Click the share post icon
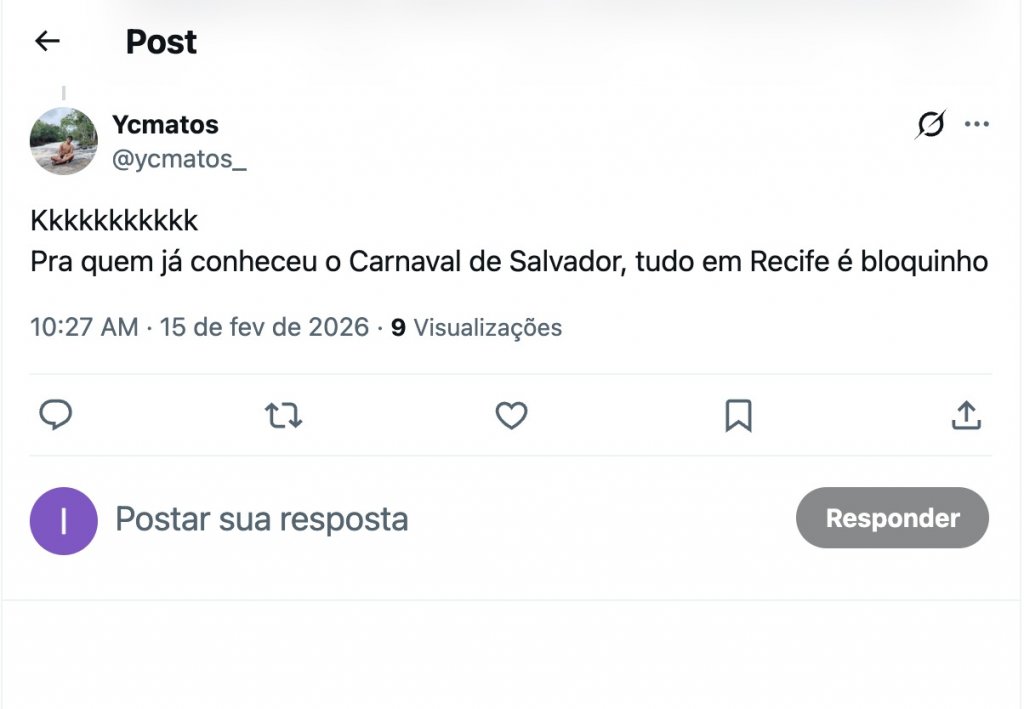 (x=965, y=415)
